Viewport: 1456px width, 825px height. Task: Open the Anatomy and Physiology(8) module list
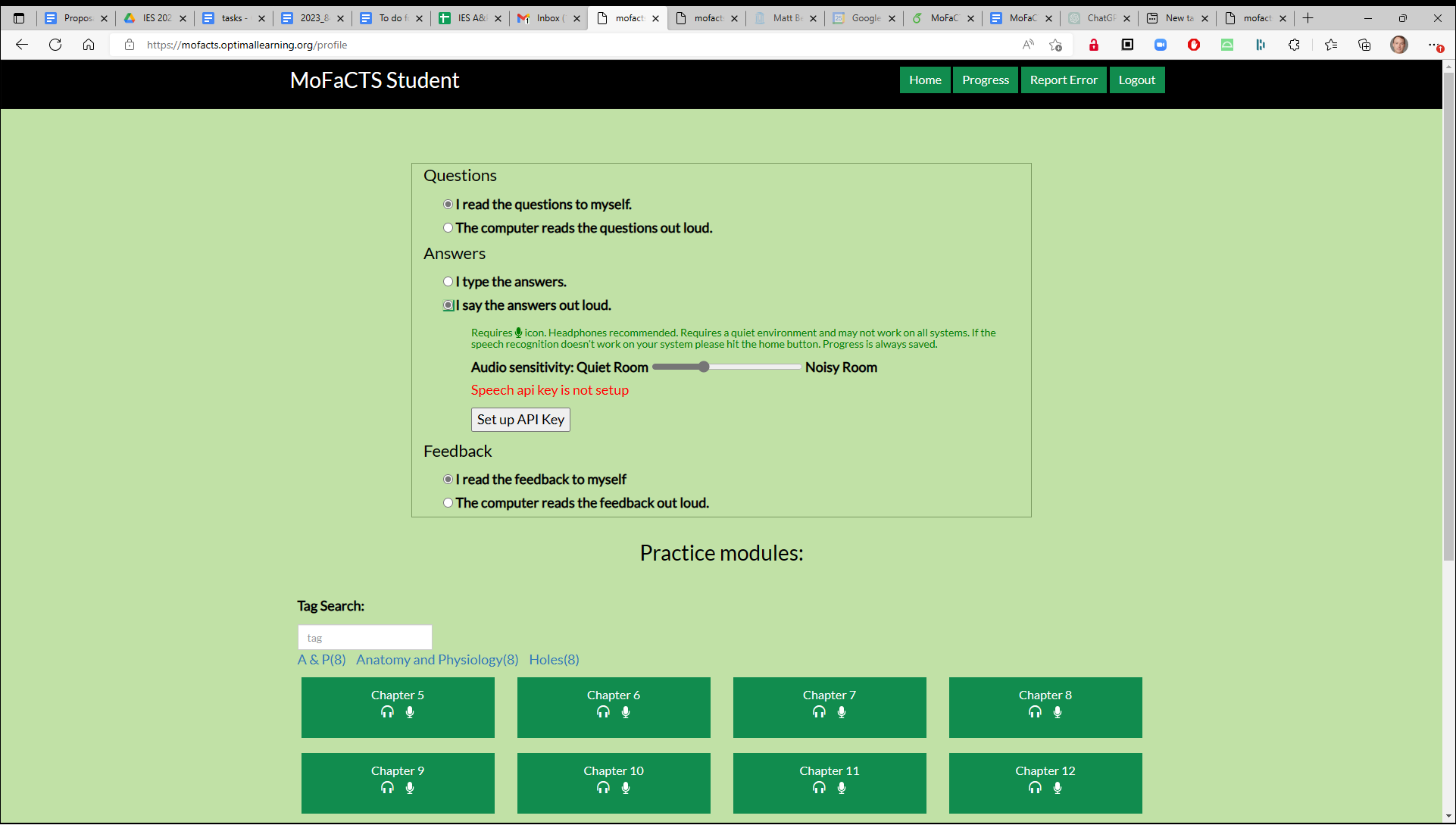tap(436, 660)
